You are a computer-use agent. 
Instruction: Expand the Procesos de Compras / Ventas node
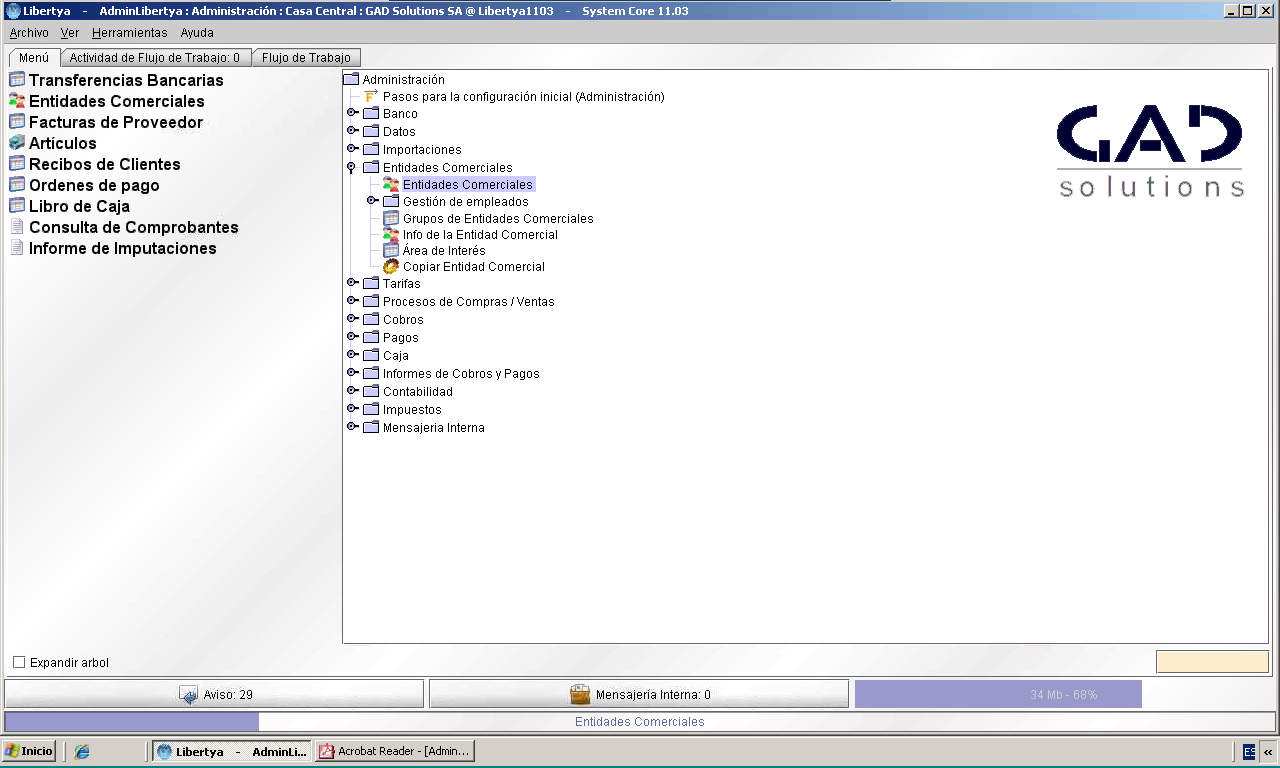point(352,301)
